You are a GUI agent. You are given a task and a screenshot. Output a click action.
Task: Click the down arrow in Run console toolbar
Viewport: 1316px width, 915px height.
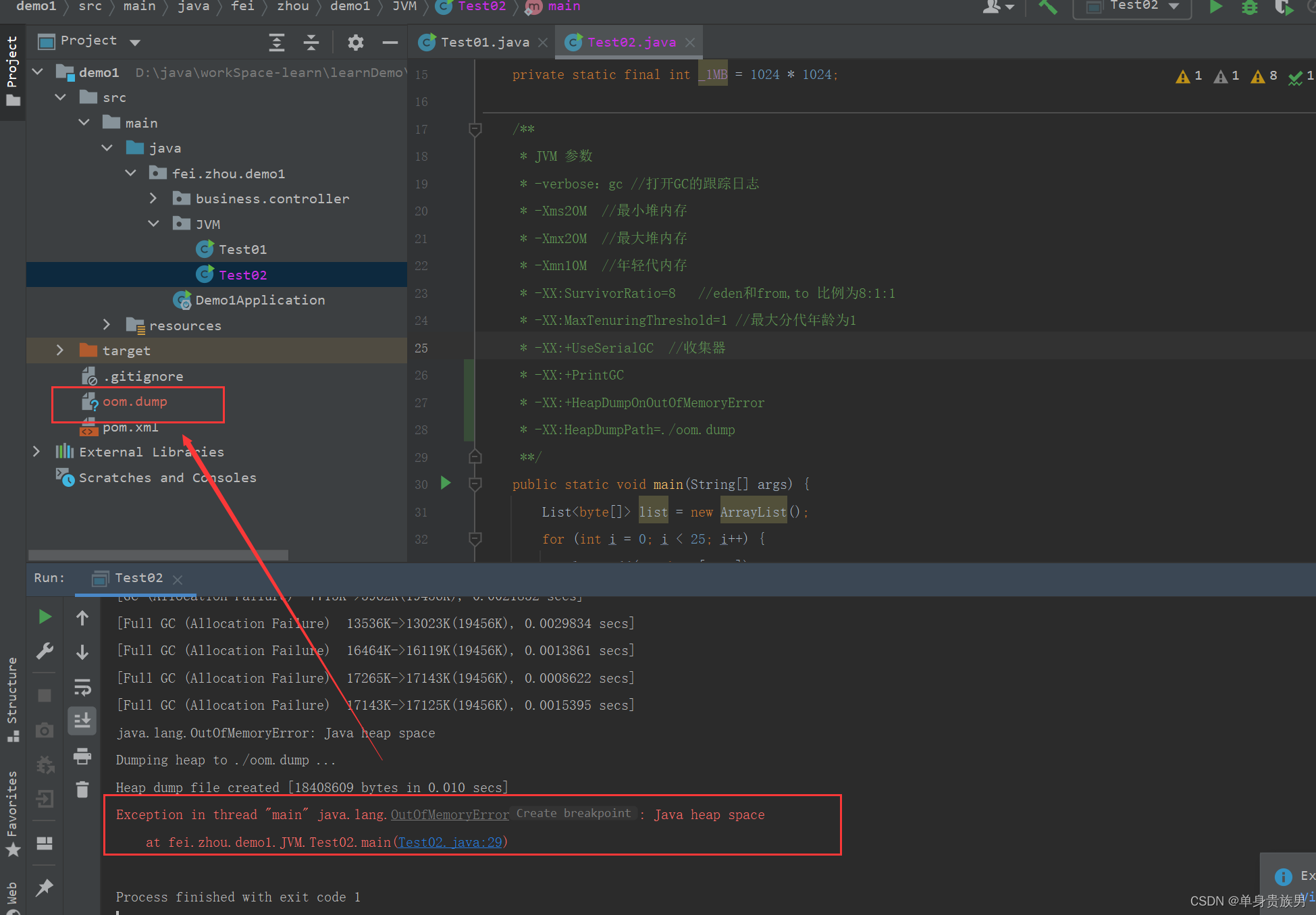(x=82, y=652)
